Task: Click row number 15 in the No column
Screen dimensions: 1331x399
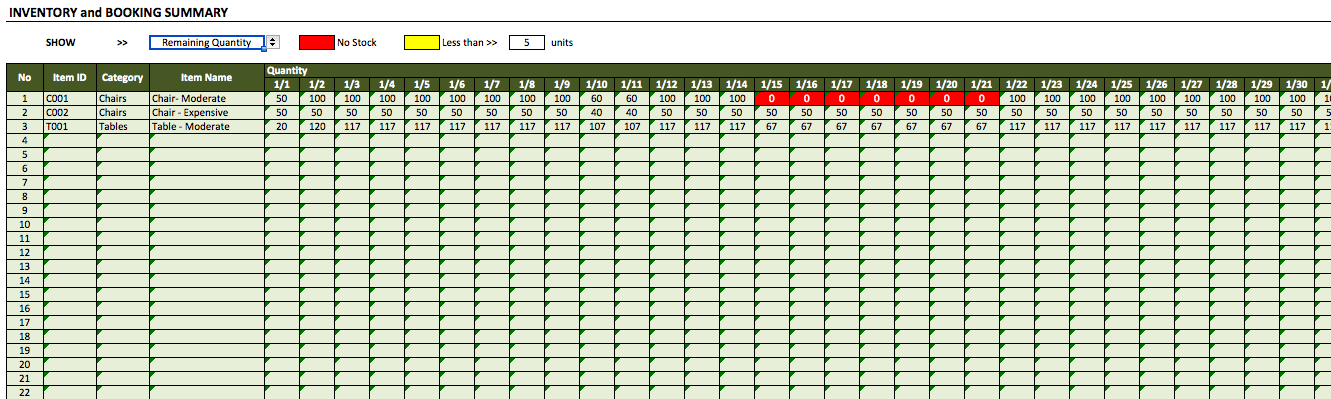Action: pyautogui.click(x=25, y=295)
